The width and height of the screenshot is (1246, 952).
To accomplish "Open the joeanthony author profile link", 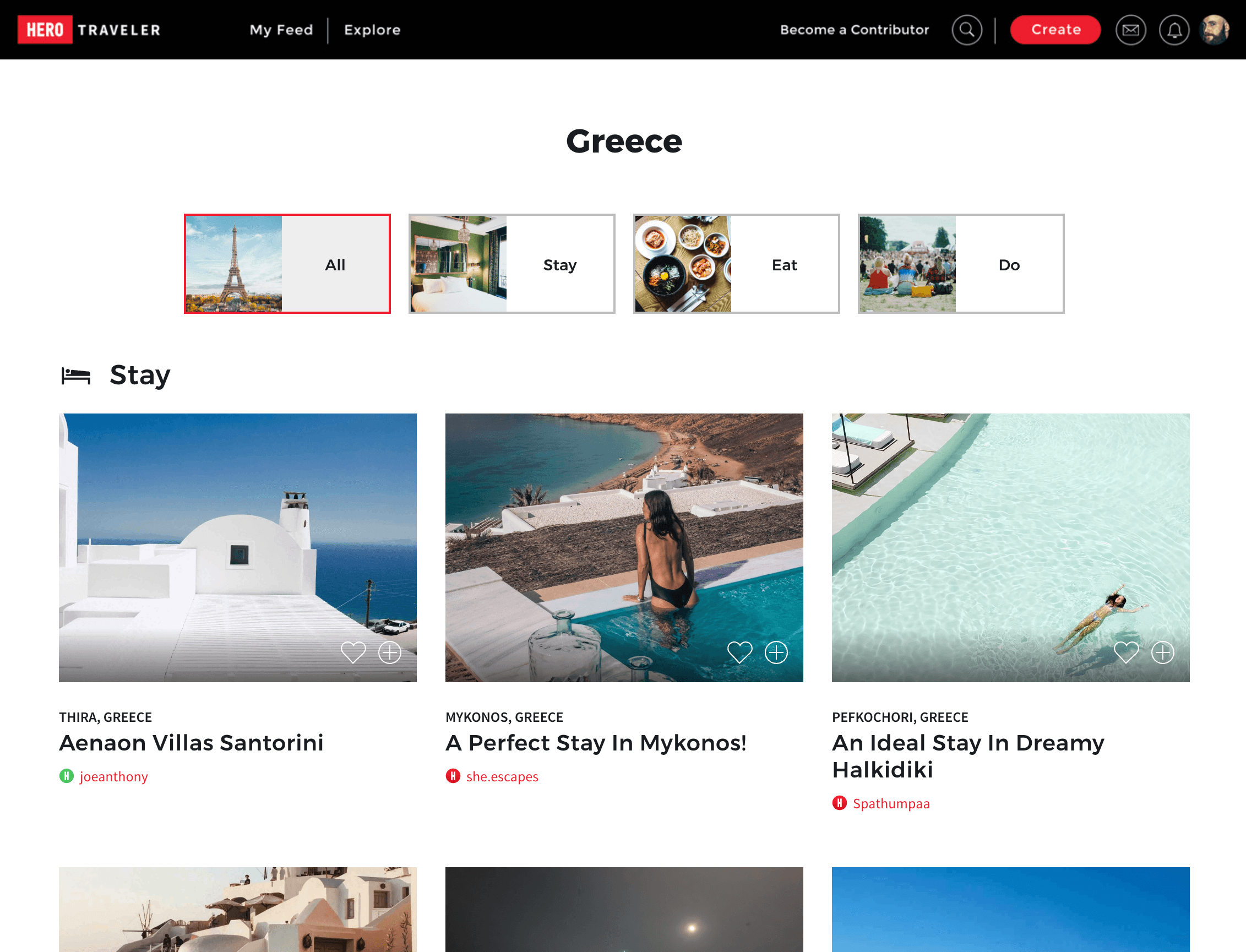I will click(x=113, y=776).
